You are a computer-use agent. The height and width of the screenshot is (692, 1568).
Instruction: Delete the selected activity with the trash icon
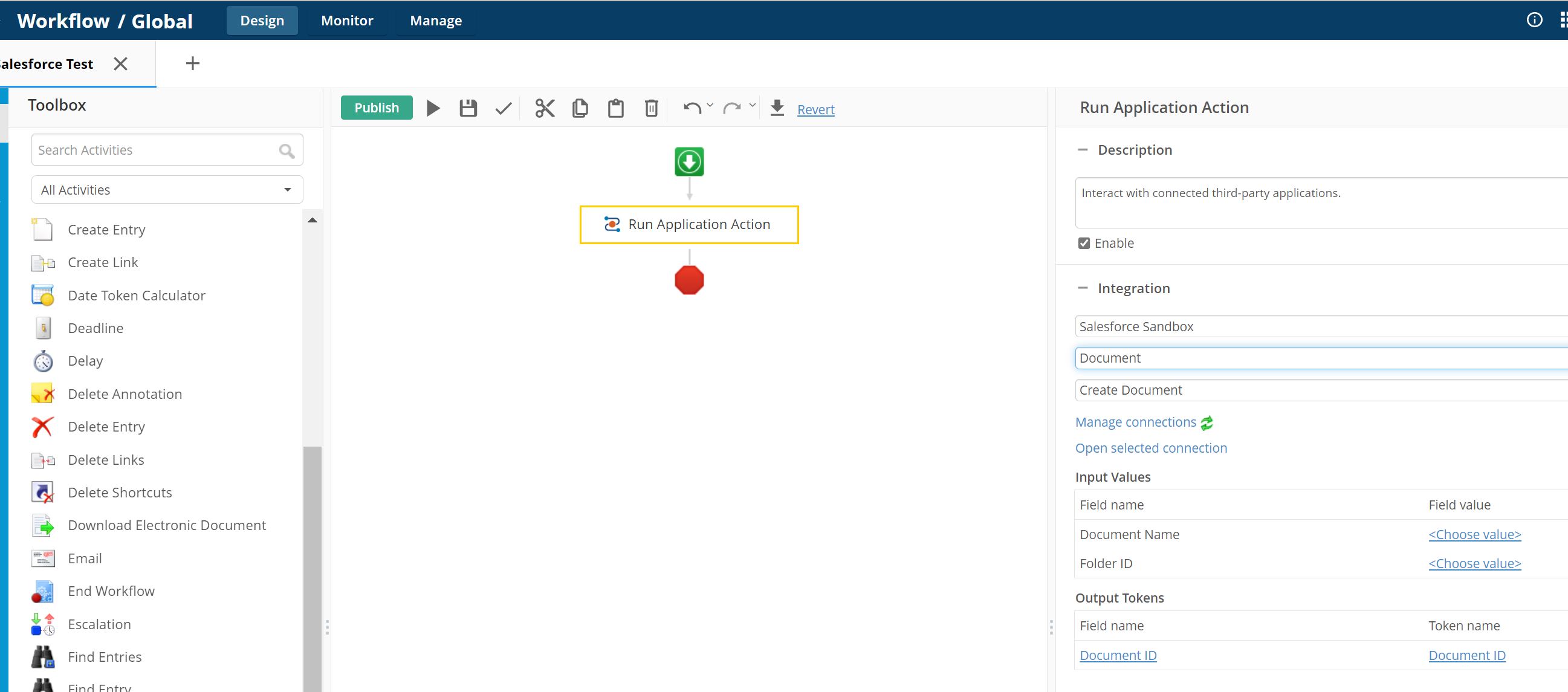[x=651, y=108]
